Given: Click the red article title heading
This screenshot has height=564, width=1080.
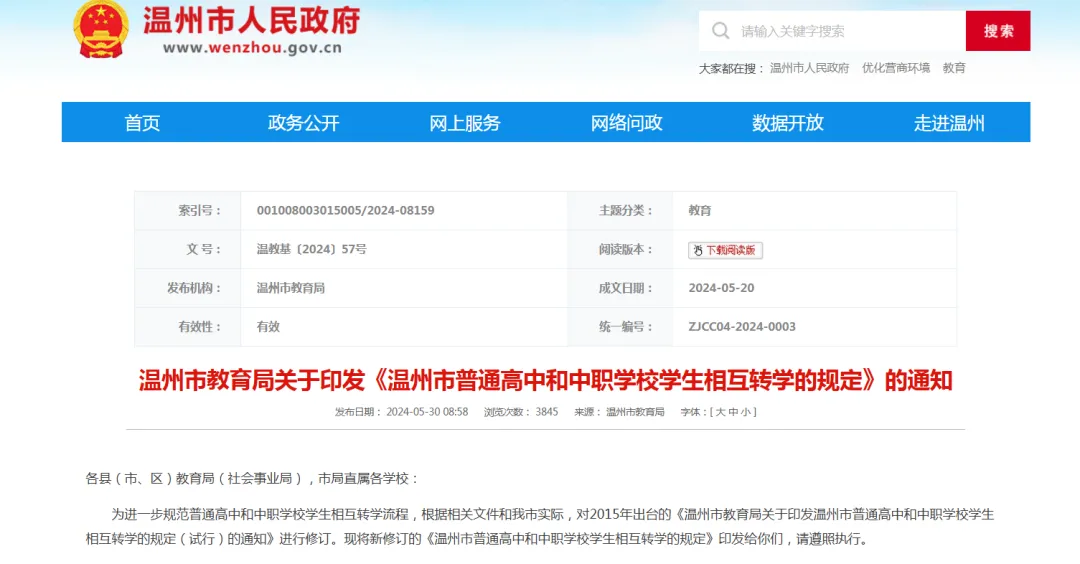Looking at the screenshot, I should point(546,380).
